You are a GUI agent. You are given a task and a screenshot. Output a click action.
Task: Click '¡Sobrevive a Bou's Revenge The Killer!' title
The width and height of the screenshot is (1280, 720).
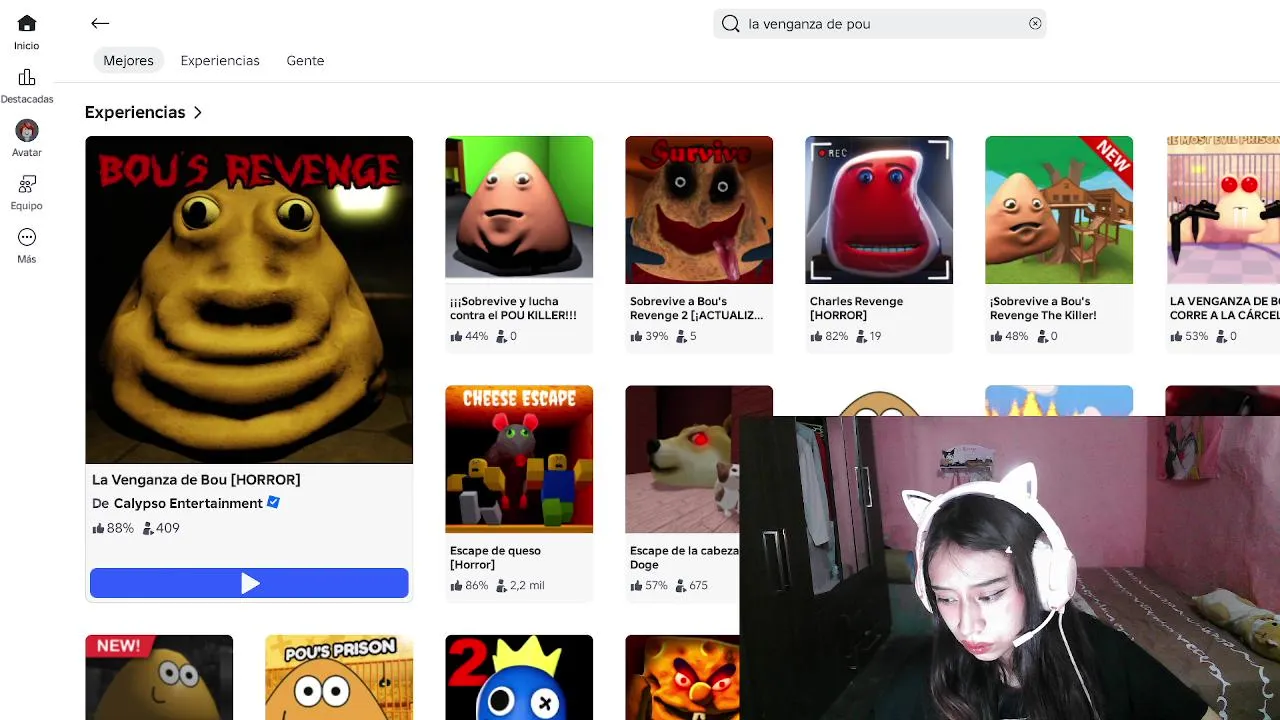[x=1043, y=308]
